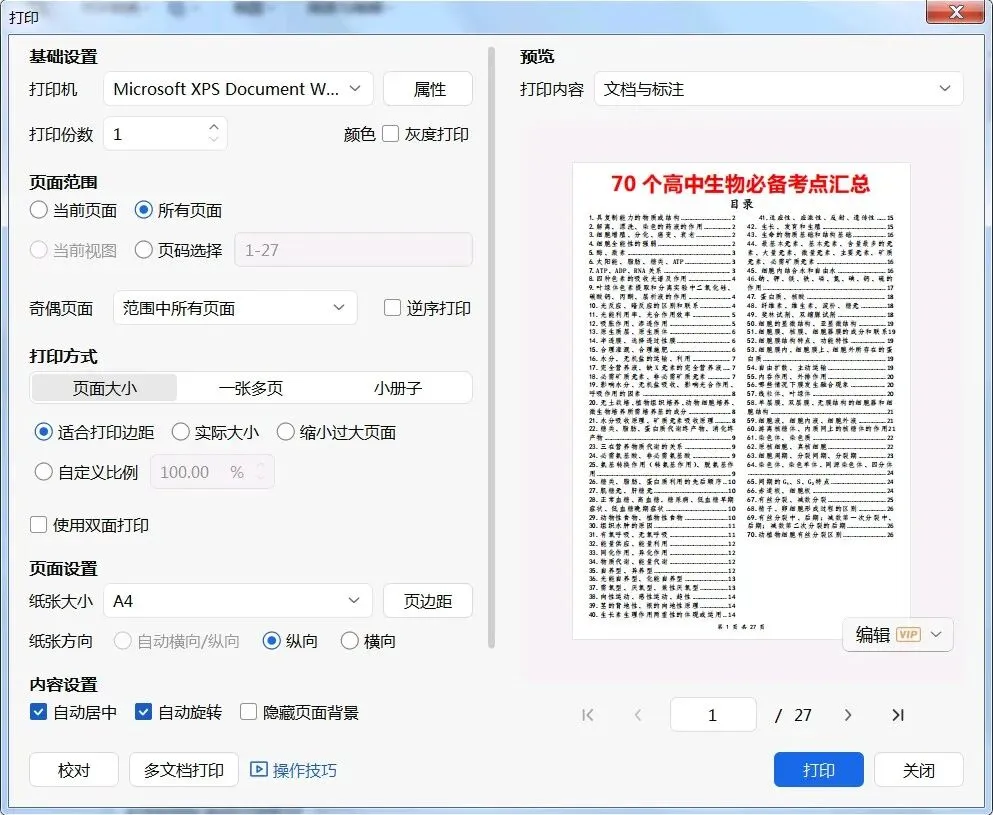Switch to 一张多页 tab
The image size is (993, 815).
tap(251, 388)
